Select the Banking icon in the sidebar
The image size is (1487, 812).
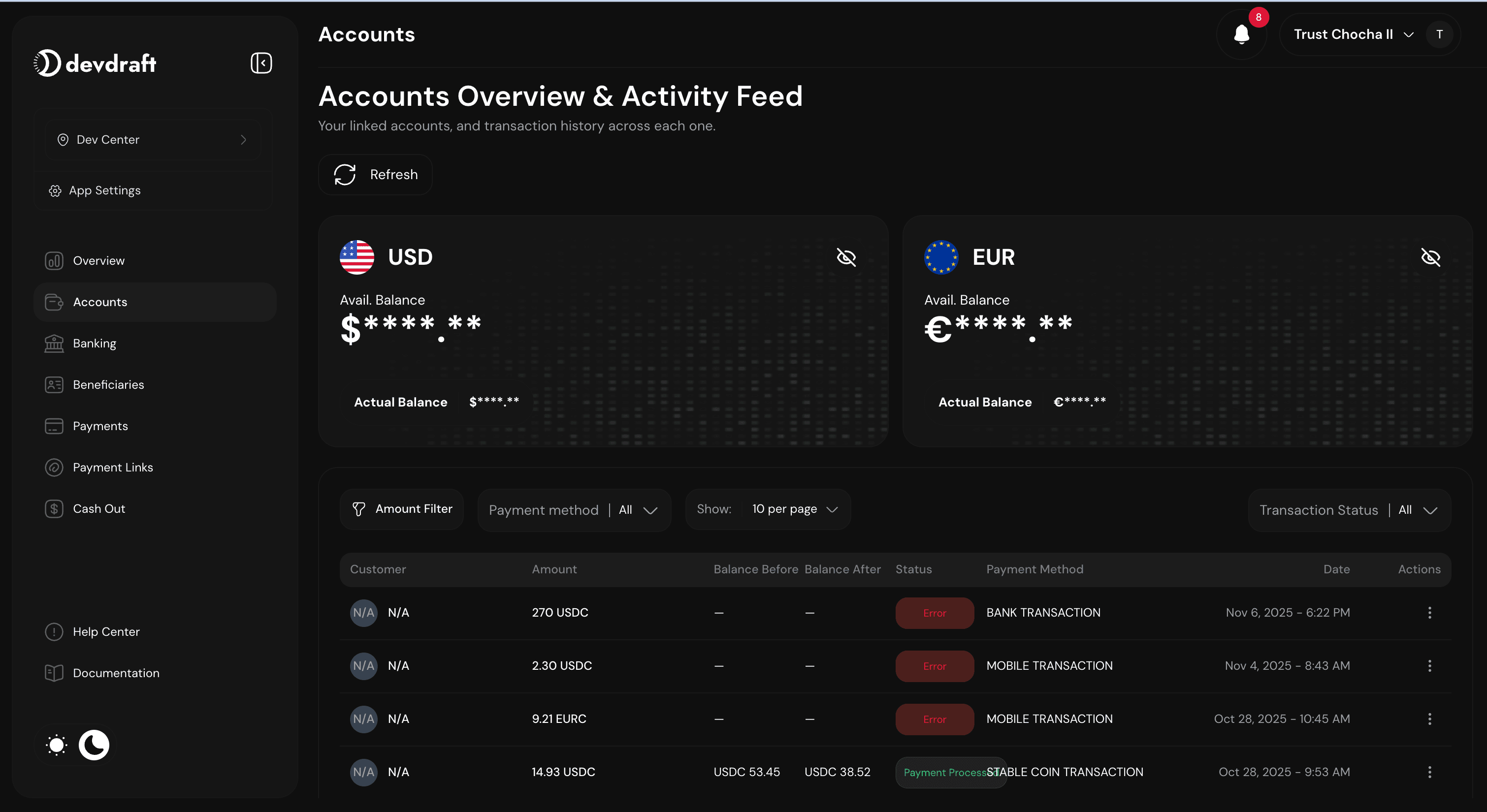54,343
